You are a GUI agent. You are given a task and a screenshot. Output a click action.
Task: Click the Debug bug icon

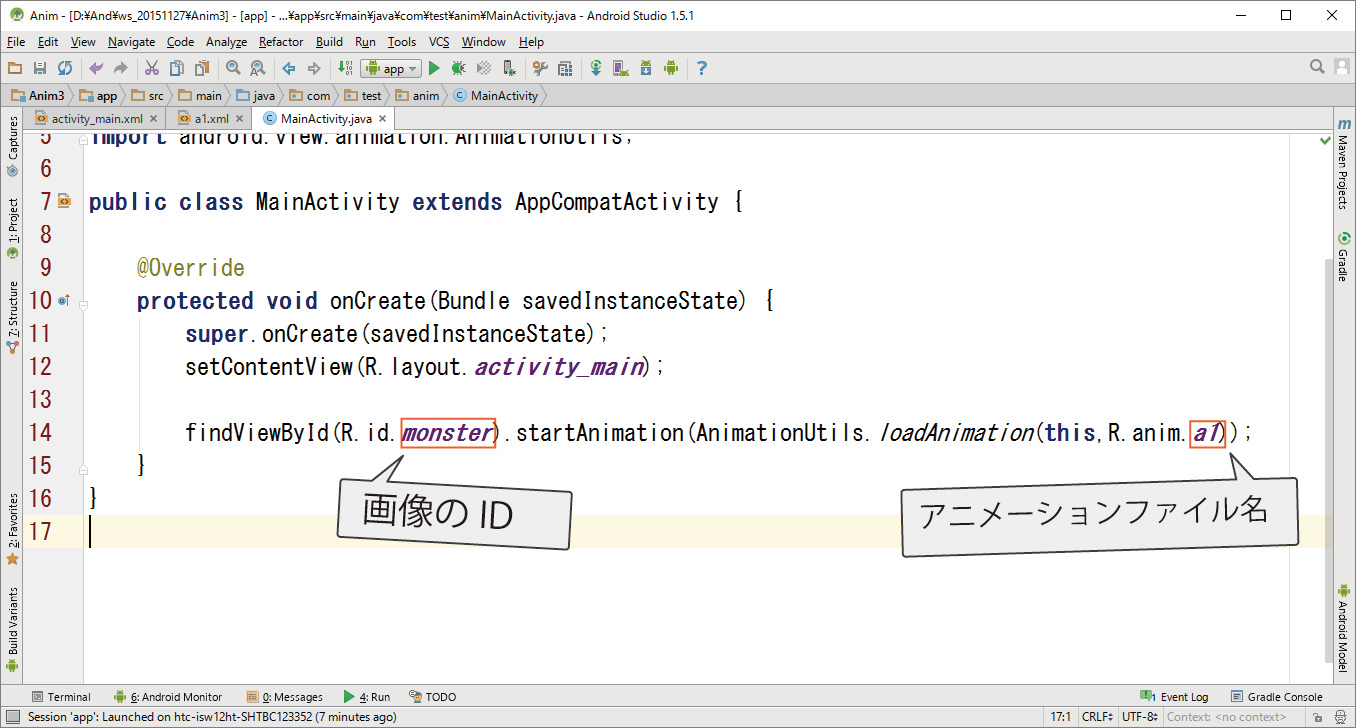click(x=459, y=68)
